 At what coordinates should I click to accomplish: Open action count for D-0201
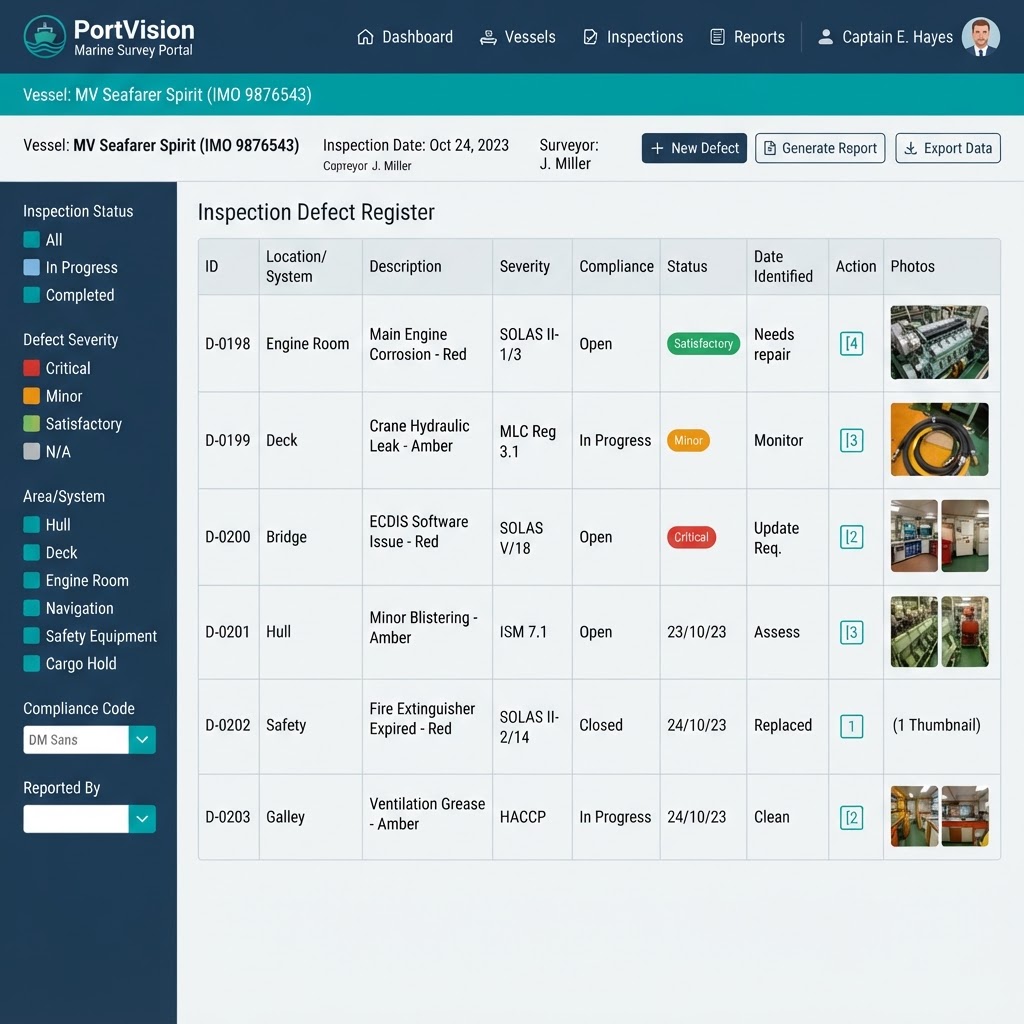pos(851,632)
